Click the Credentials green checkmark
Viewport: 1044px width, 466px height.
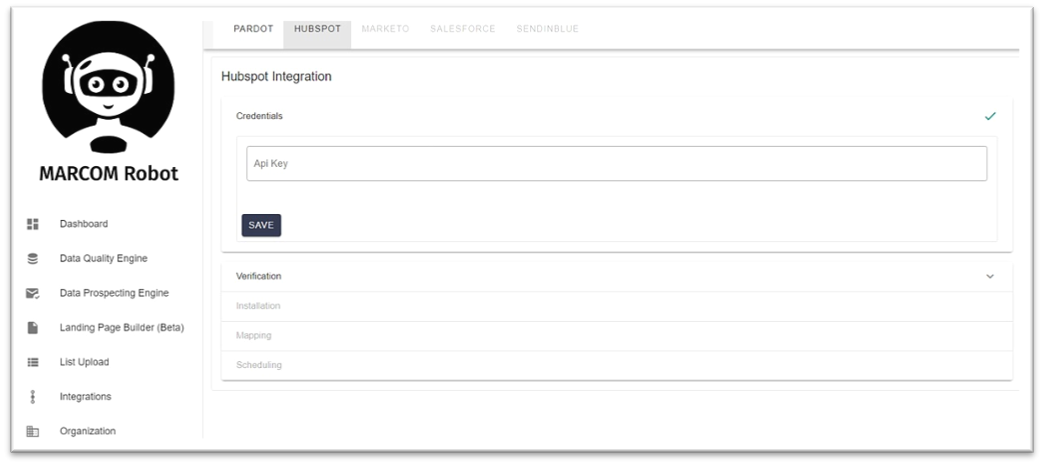(x=990, y=116)
